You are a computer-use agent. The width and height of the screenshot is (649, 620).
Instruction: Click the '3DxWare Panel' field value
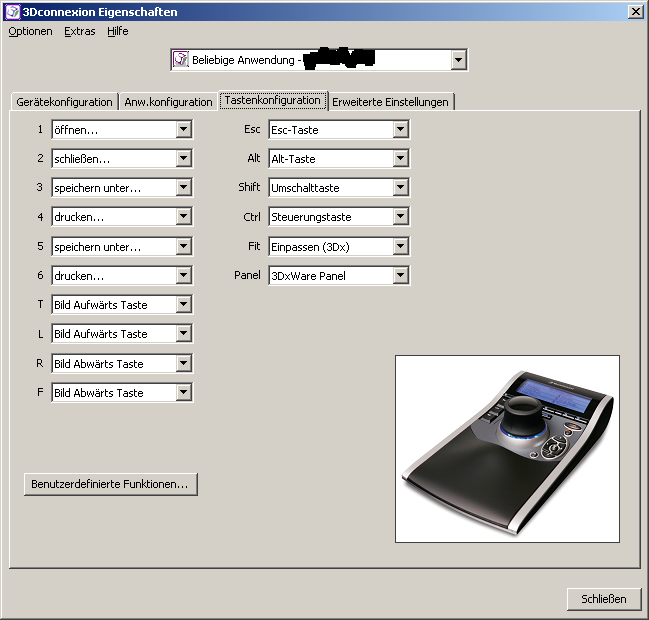point(308,276)
